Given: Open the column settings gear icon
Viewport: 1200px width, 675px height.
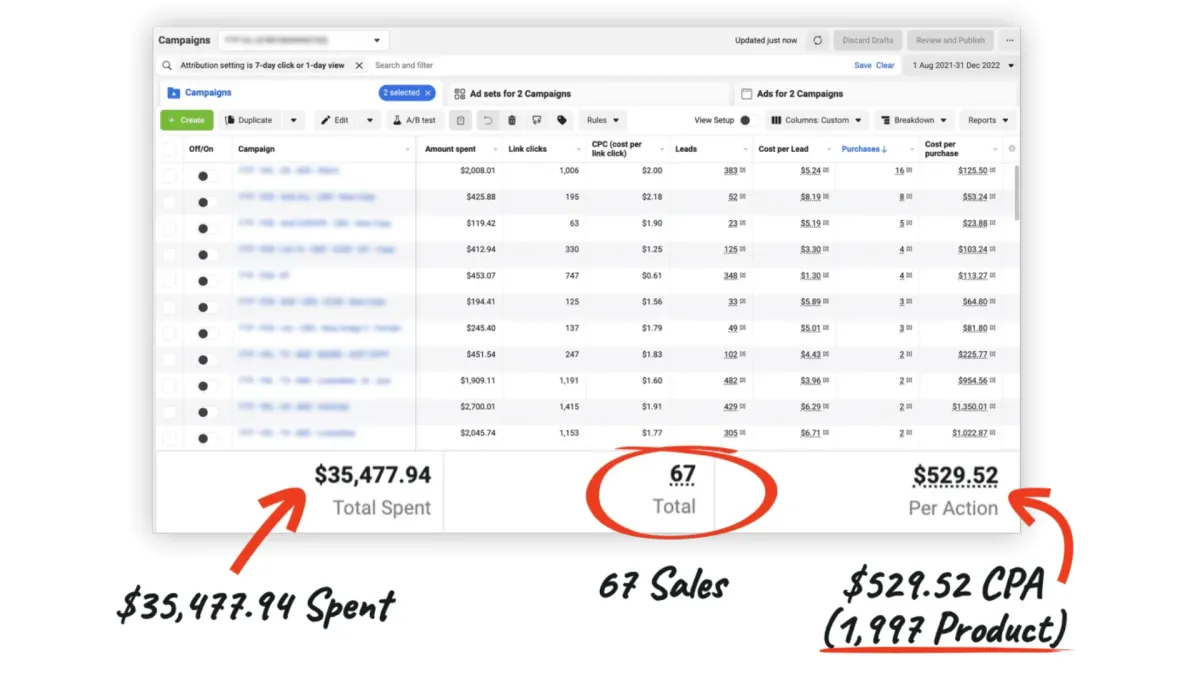Looking at the screenshot, I should pos(1011,149).
